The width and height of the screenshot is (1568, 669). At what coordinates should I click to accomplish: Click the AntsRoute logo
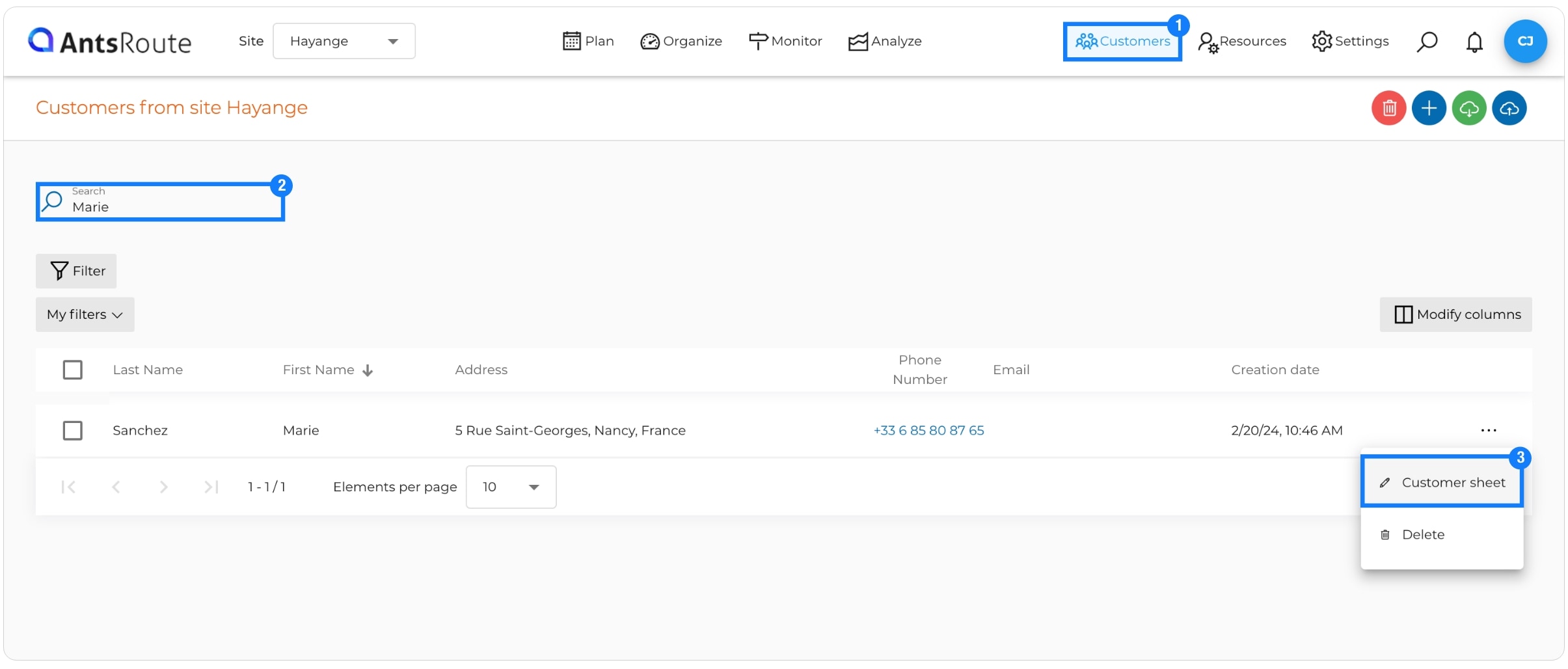(x=109, y=42)
